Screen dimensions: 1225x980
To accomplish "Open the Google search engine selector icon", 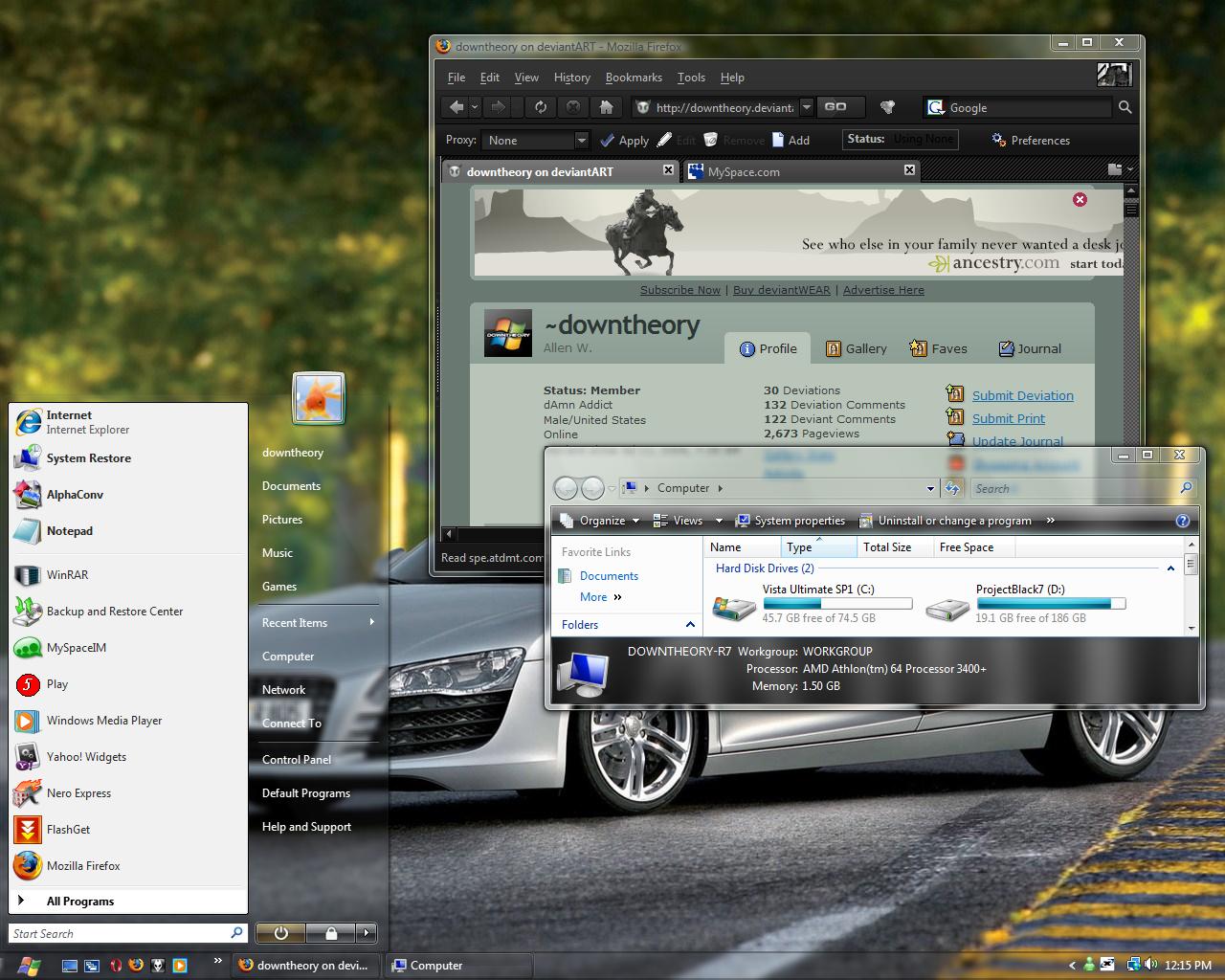I will (x=935, y=107).
